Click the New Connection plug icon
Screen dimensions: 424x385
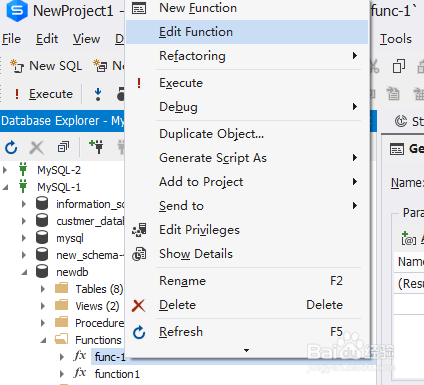(x=97, y=147)
